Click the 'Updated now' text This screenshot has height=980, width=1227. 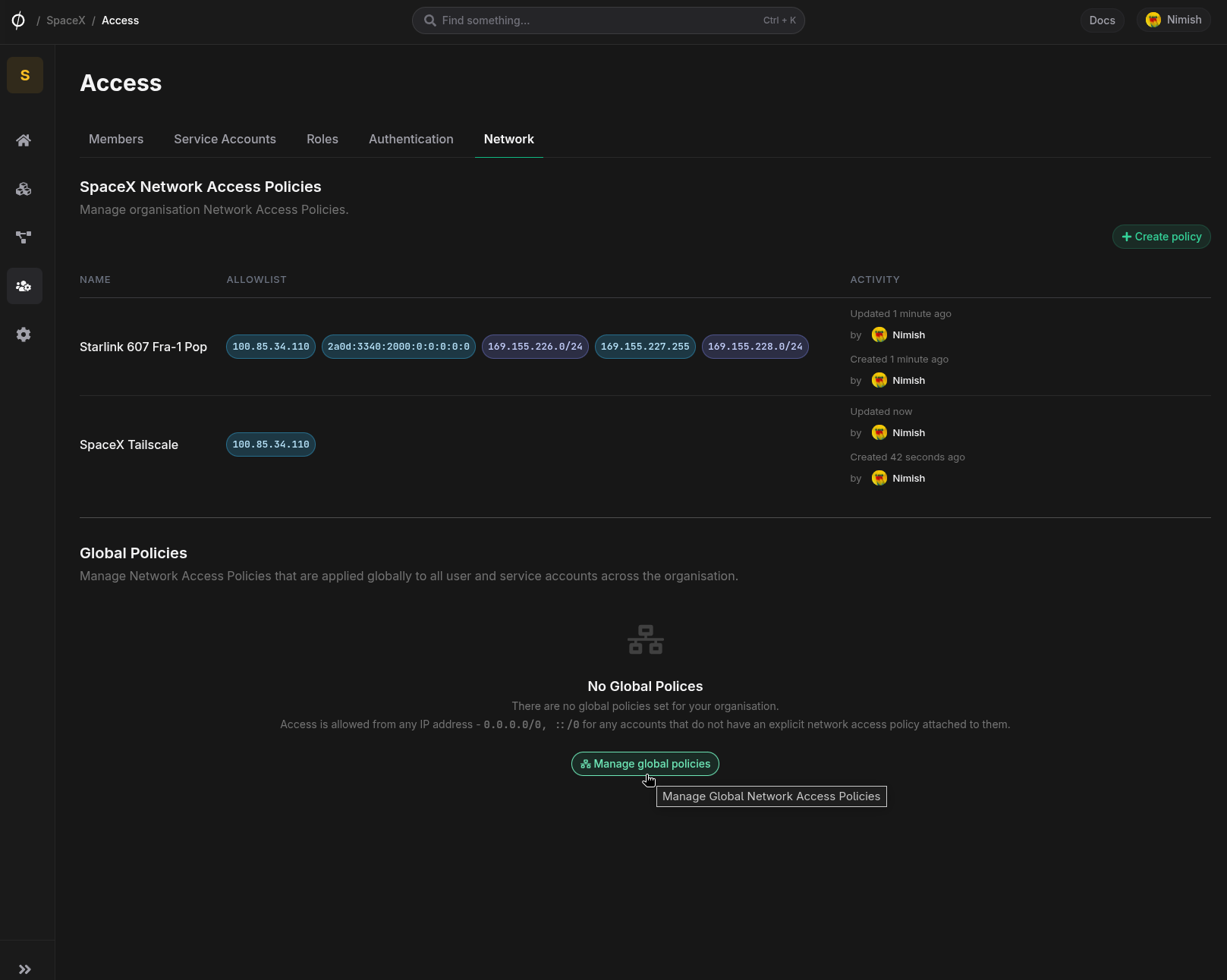pyautogui.click(x=881, y=412)
